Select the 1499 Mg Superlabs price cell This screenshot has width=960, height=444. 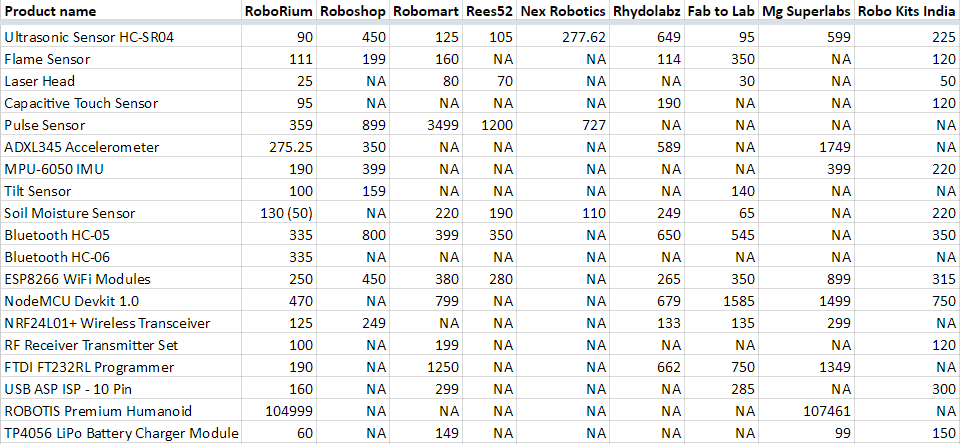(x=806, y=301)
